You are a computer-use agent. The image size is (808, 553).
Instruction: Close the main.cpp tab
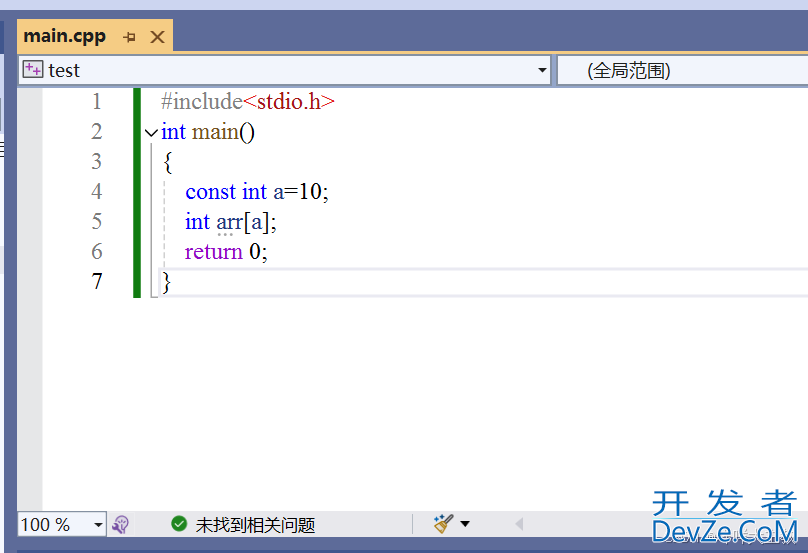[x=157, y=37]
